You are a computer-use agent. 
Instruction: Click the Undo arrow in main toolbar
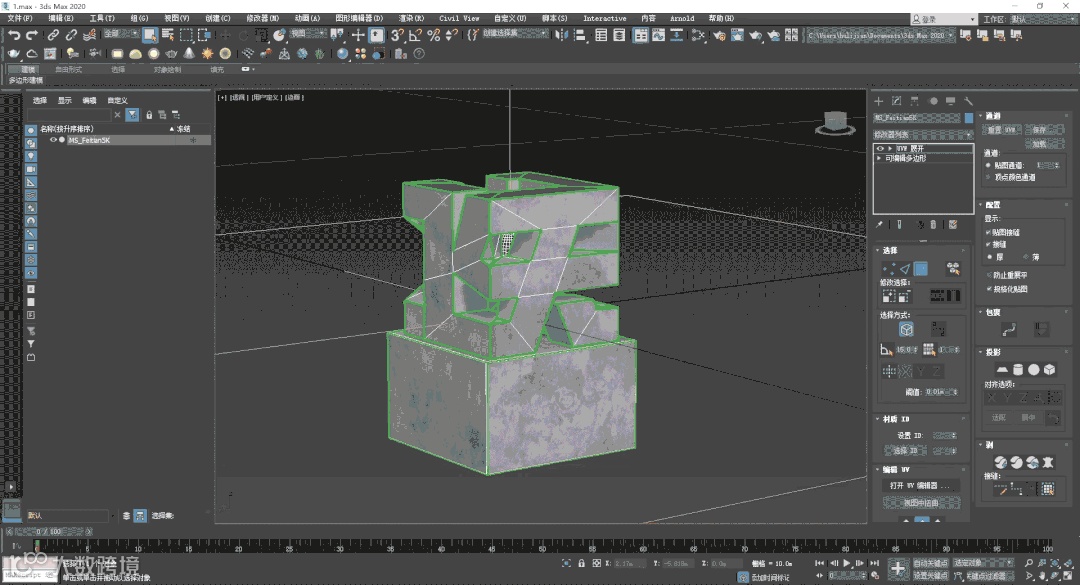tap(14, 35)
